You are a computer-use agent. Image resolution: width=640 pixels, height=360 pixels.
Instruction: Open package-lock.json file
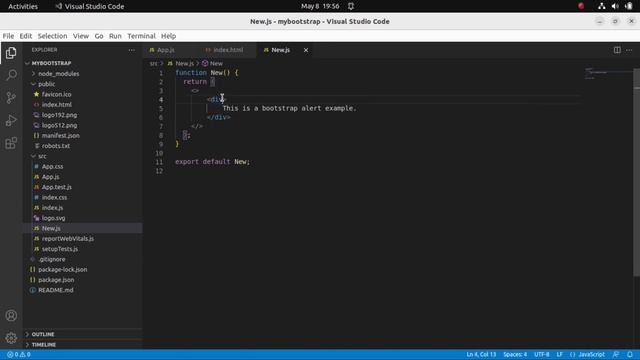[x=62, y=269]
